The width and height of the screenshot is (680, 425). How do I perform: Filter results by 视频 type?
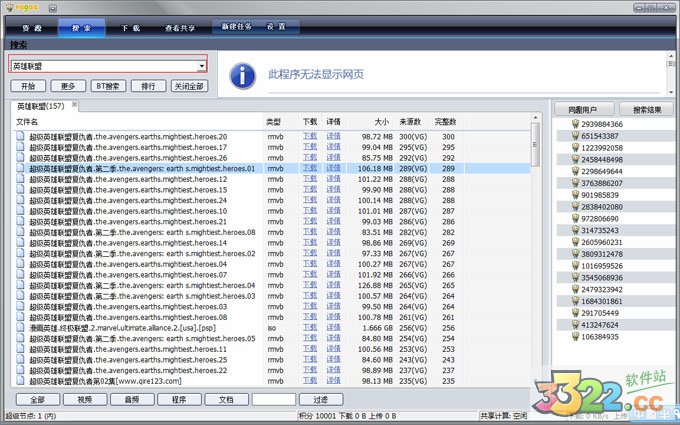(x=84, y=399)
